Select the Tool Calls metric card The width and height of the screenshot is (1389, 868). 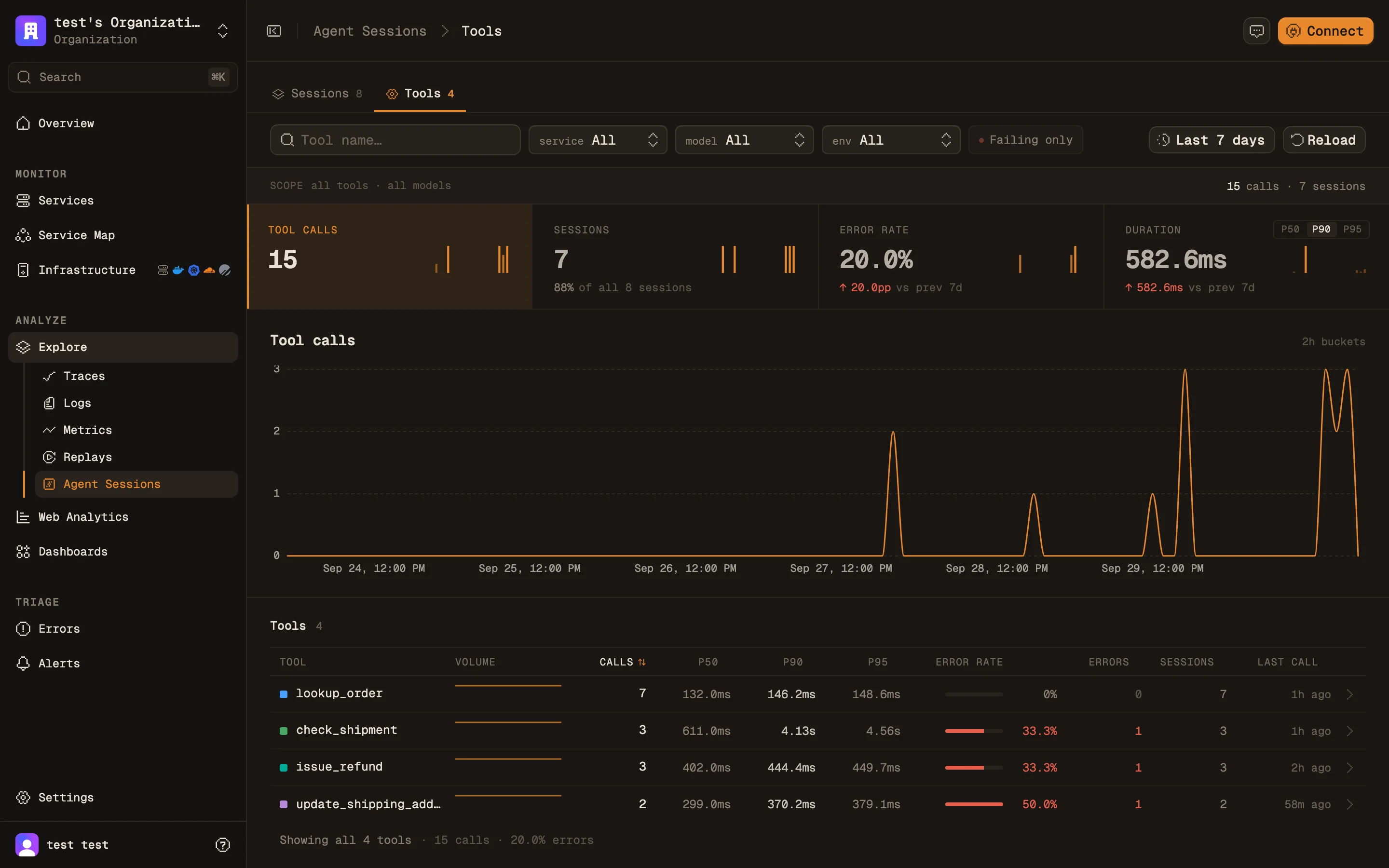point(390,257)
